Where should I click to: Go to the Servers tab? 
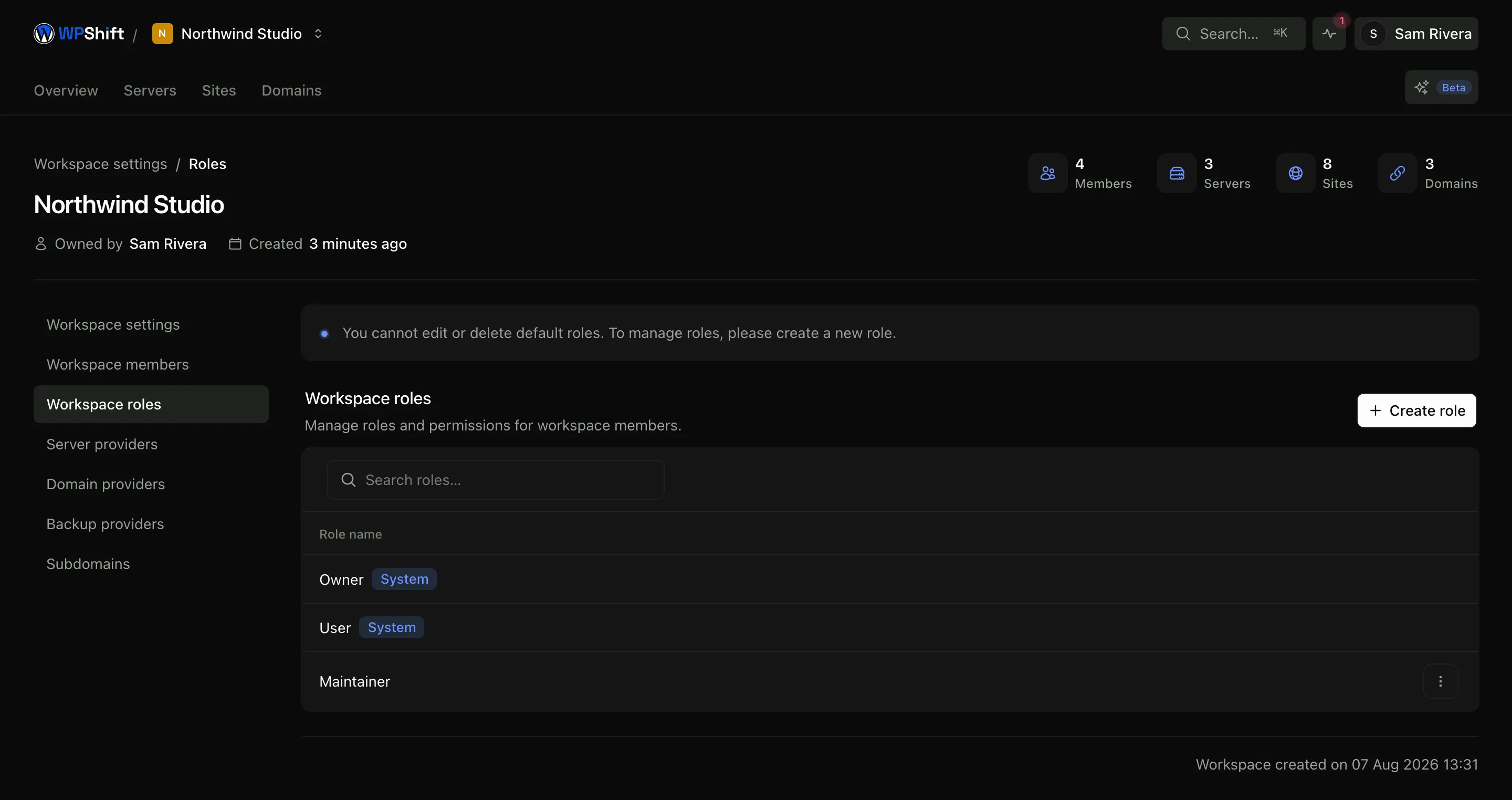point(150,90)
